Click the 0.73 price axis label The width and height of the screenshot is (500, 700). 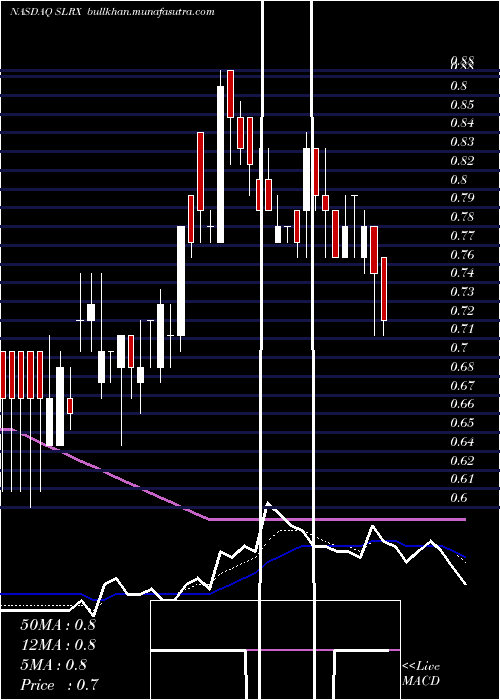pos(462,292)
